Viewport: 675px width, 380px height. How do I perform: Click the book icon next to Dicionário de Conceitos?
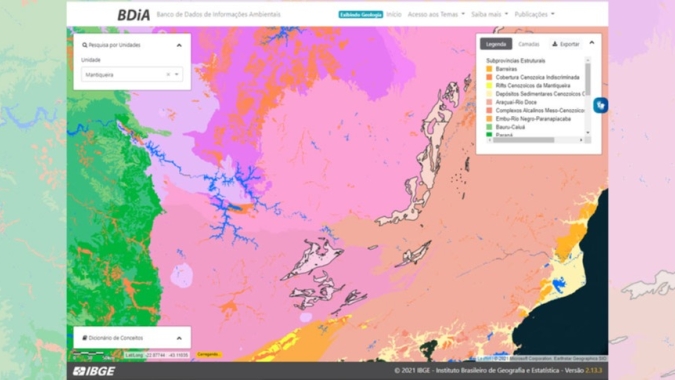[x=85, y=338]
